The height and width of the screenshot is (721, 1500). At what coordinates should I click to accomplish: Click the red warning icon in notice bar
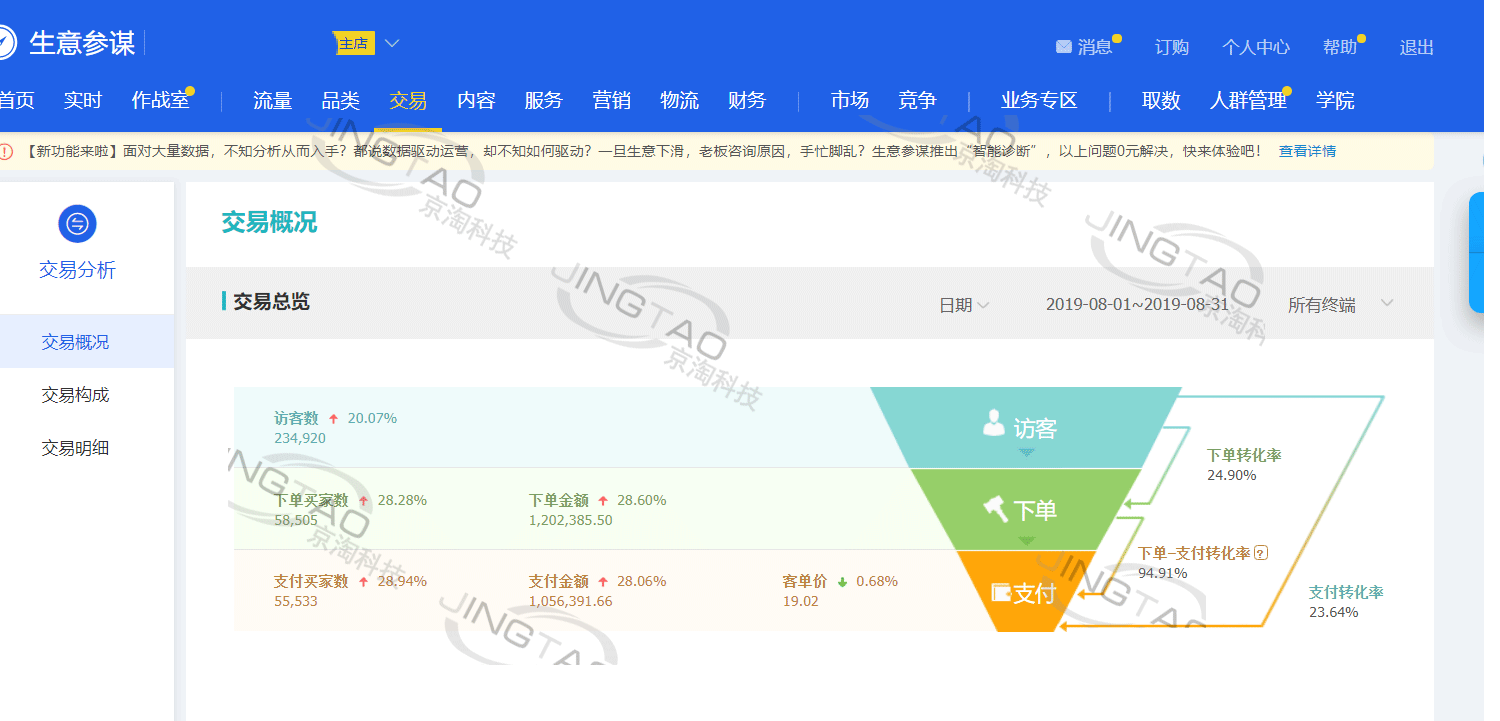click(x=6, y=151)
